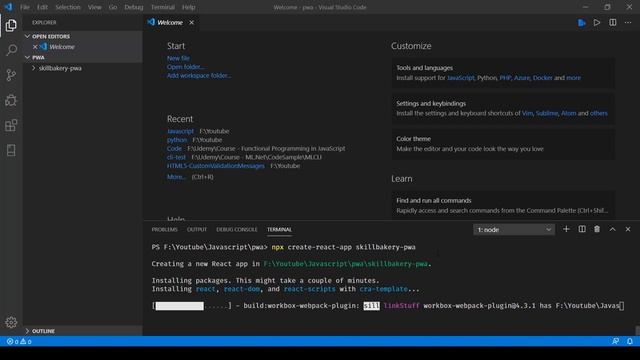Click the New file link
The height and width of the screenshot is (360, 640).
click(x=178, y=58)
